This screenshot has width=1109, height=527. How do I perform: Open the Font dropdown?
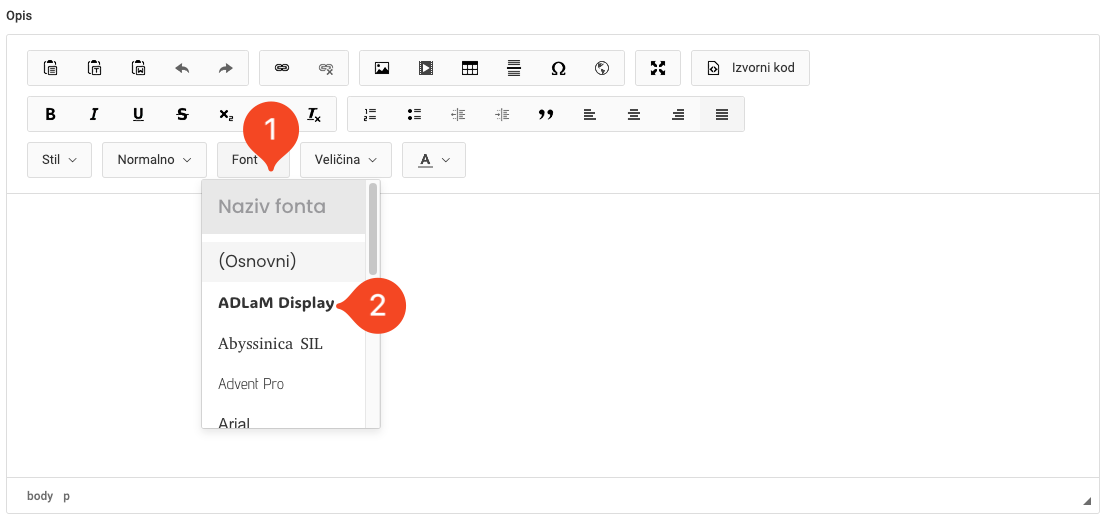253,160
